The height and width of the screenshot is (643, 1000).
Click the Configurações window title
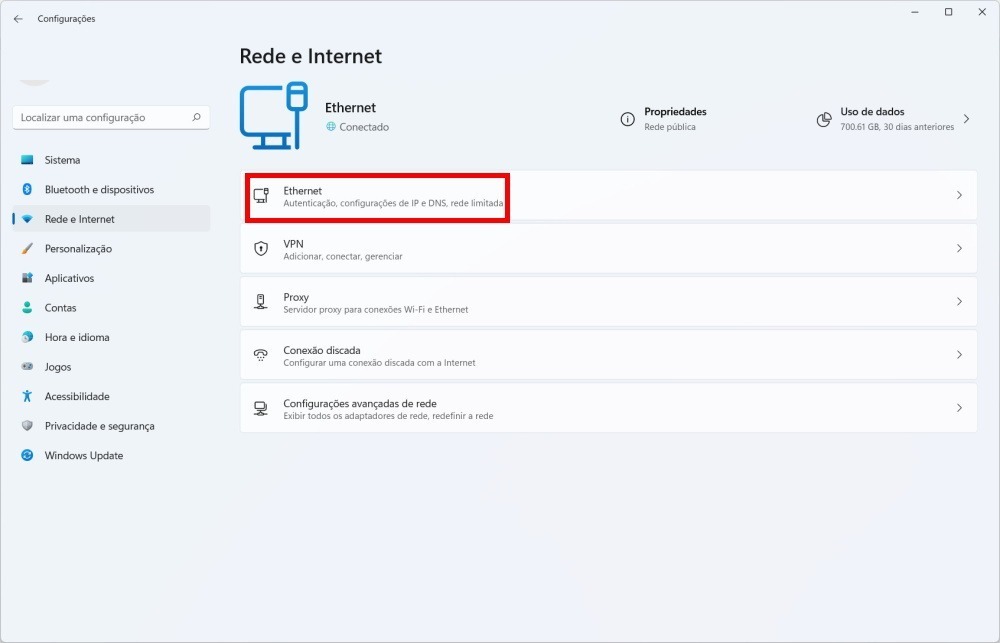pos(66,18)
